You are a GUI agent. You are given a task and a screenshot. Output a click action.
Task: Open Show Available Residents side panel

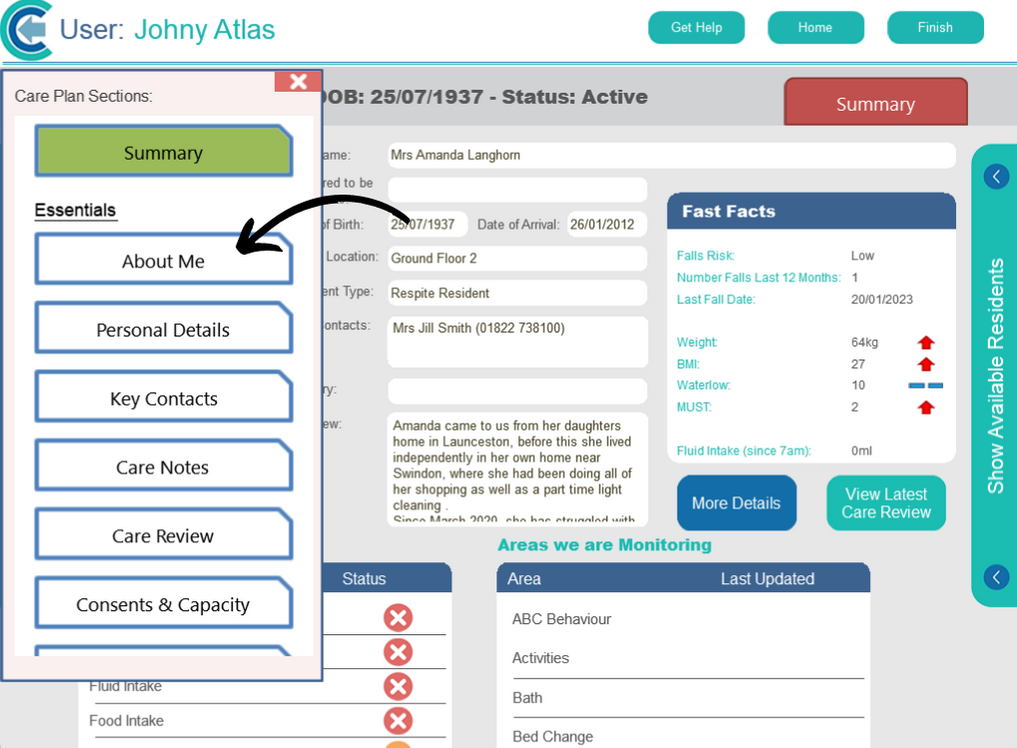pyautogui.click(x=995, y=376)
